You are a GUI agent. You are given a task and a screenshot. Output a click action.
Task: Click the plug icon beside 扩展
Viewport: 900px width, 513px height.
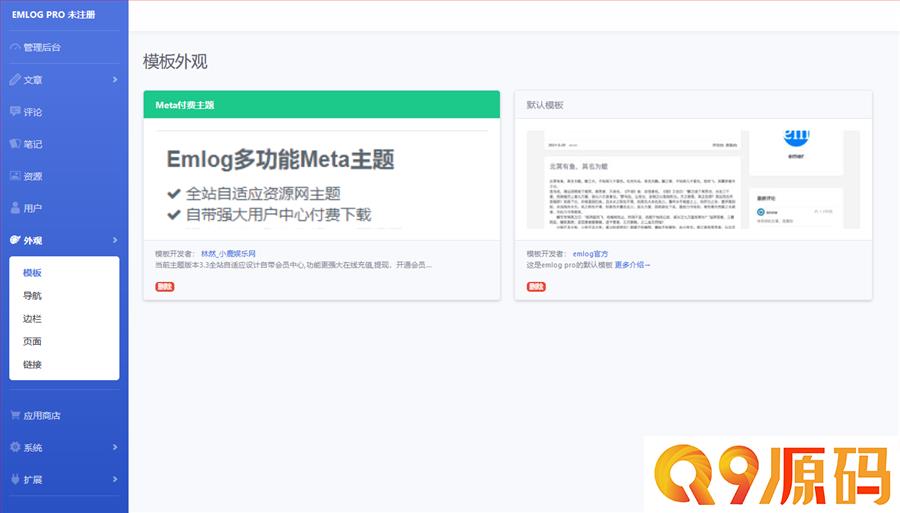(15, 479)
